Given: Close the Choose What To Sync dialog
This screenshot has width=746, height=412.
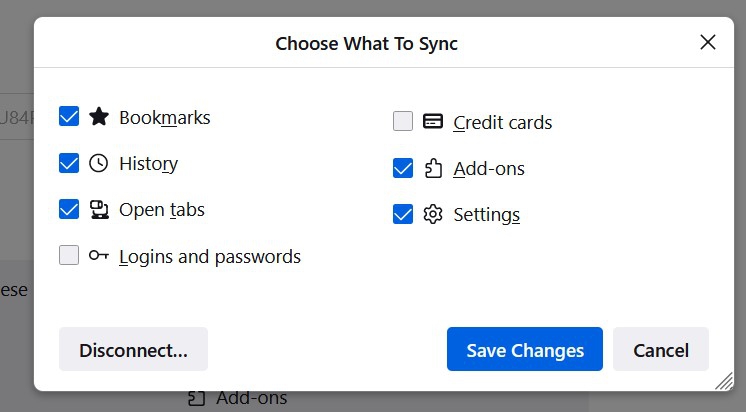Looking at the screenshot, I should (x=708, y=42).
